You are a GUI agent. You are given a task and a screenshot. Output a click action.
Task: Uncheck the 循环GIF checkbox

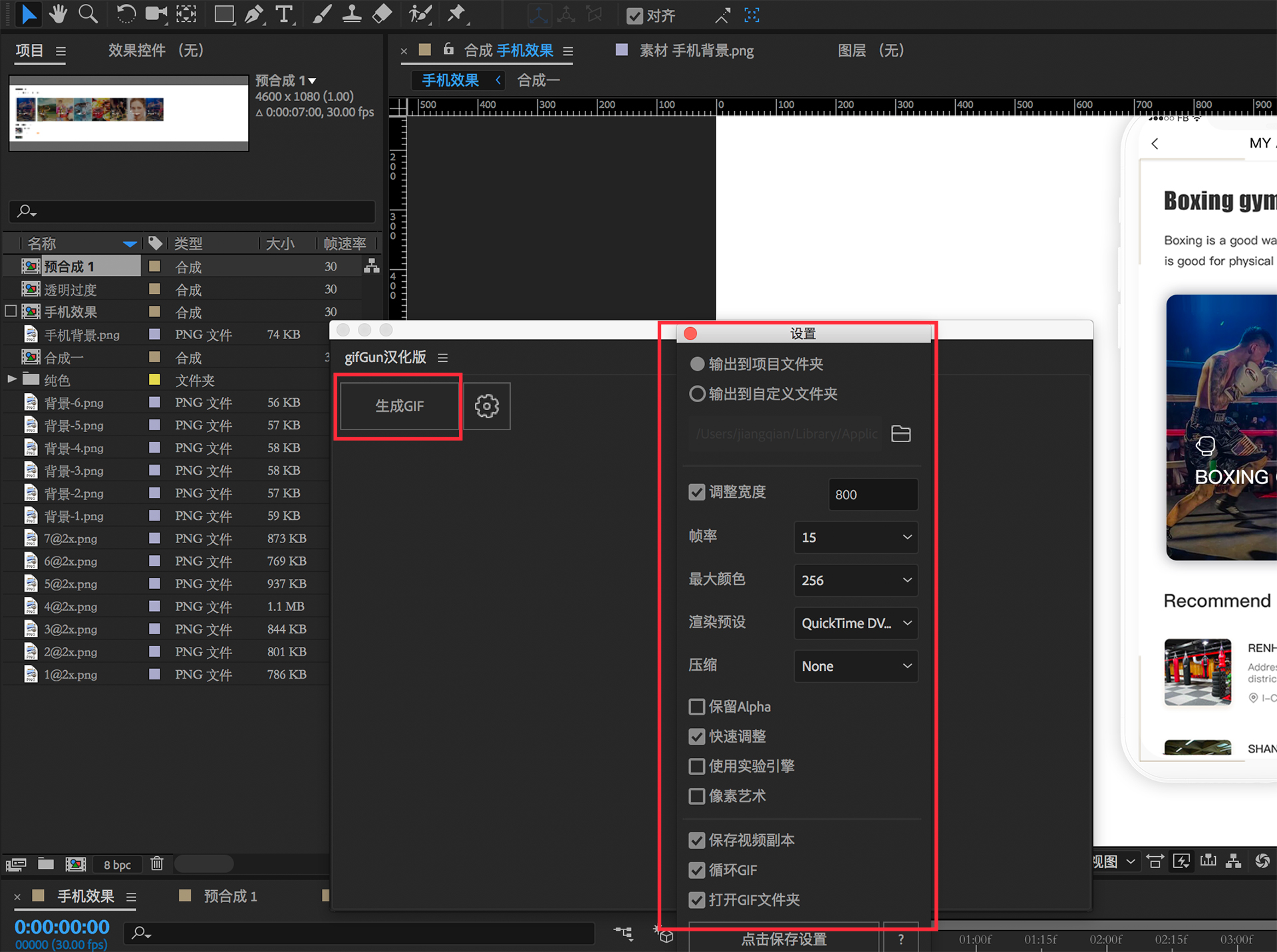point(696,870)
